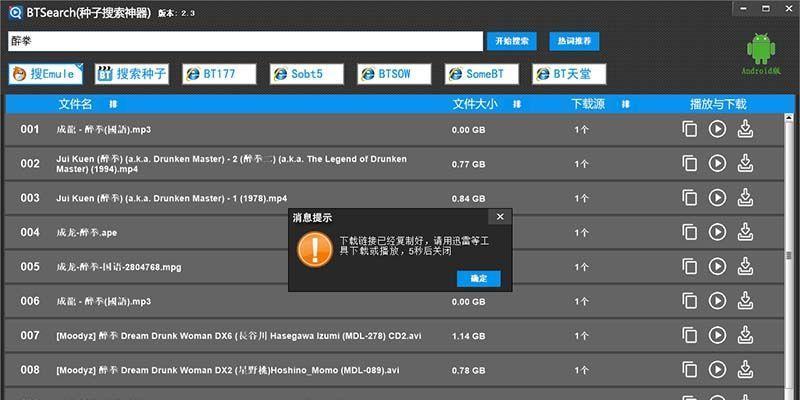
Task: Play the row 004 ape file
Action: (717, 232)
